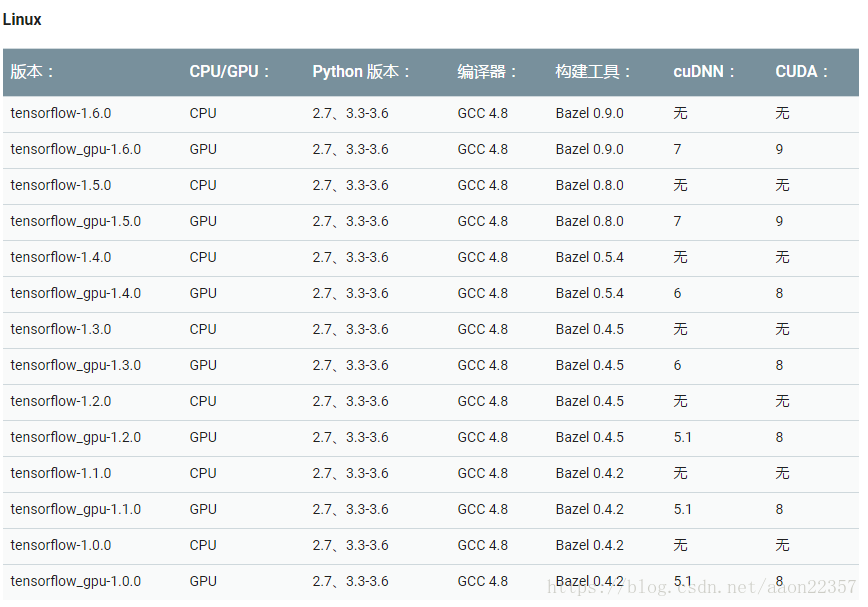Click GPU cell in tensorflow_gpu-1.3.0 row

point(203,365)
